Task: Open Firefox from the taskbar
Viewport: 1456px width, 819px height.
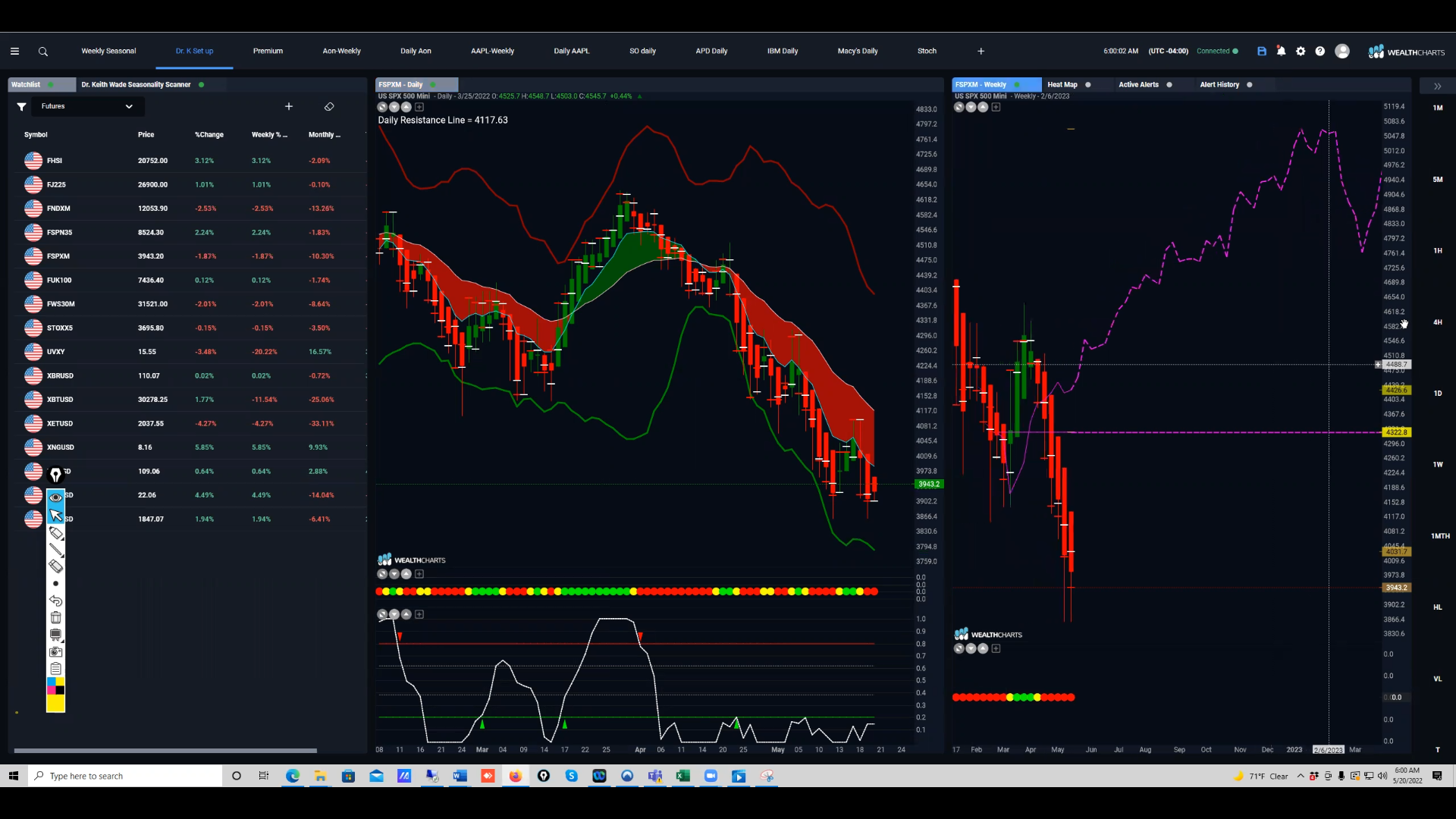Action: click(516, 776)
